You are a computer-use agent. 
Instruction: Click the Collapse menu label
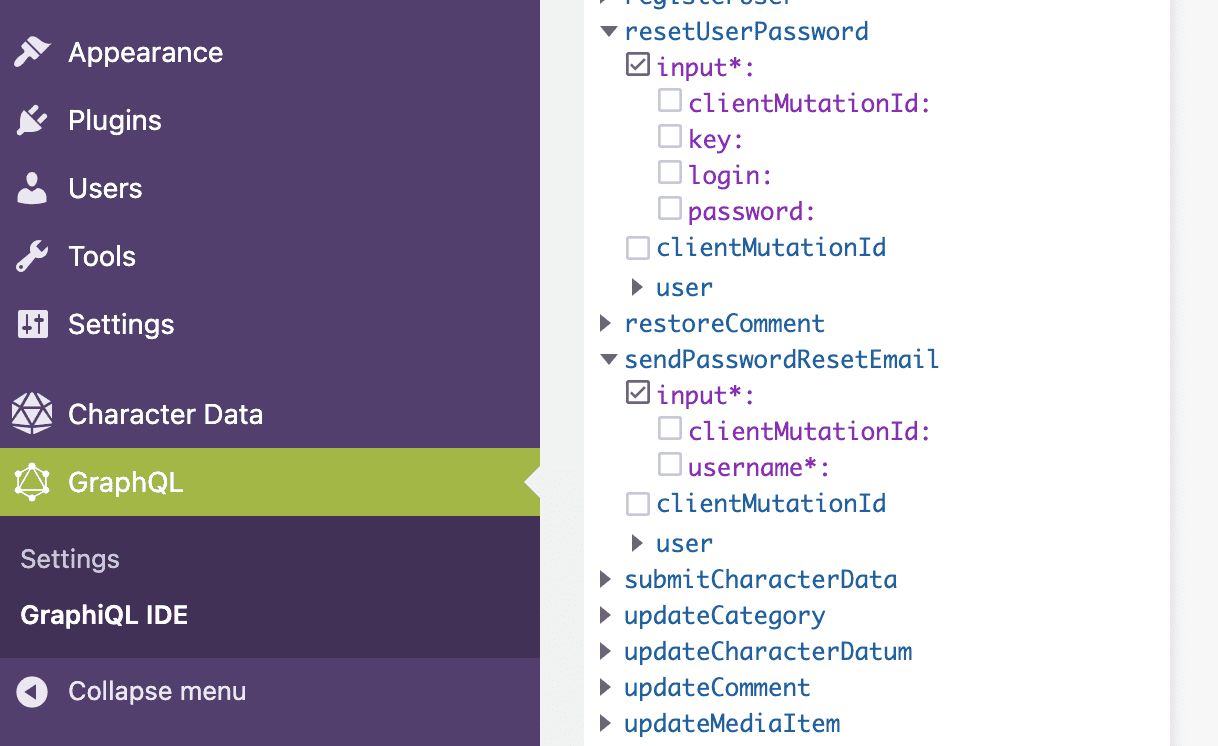(157, 691)
